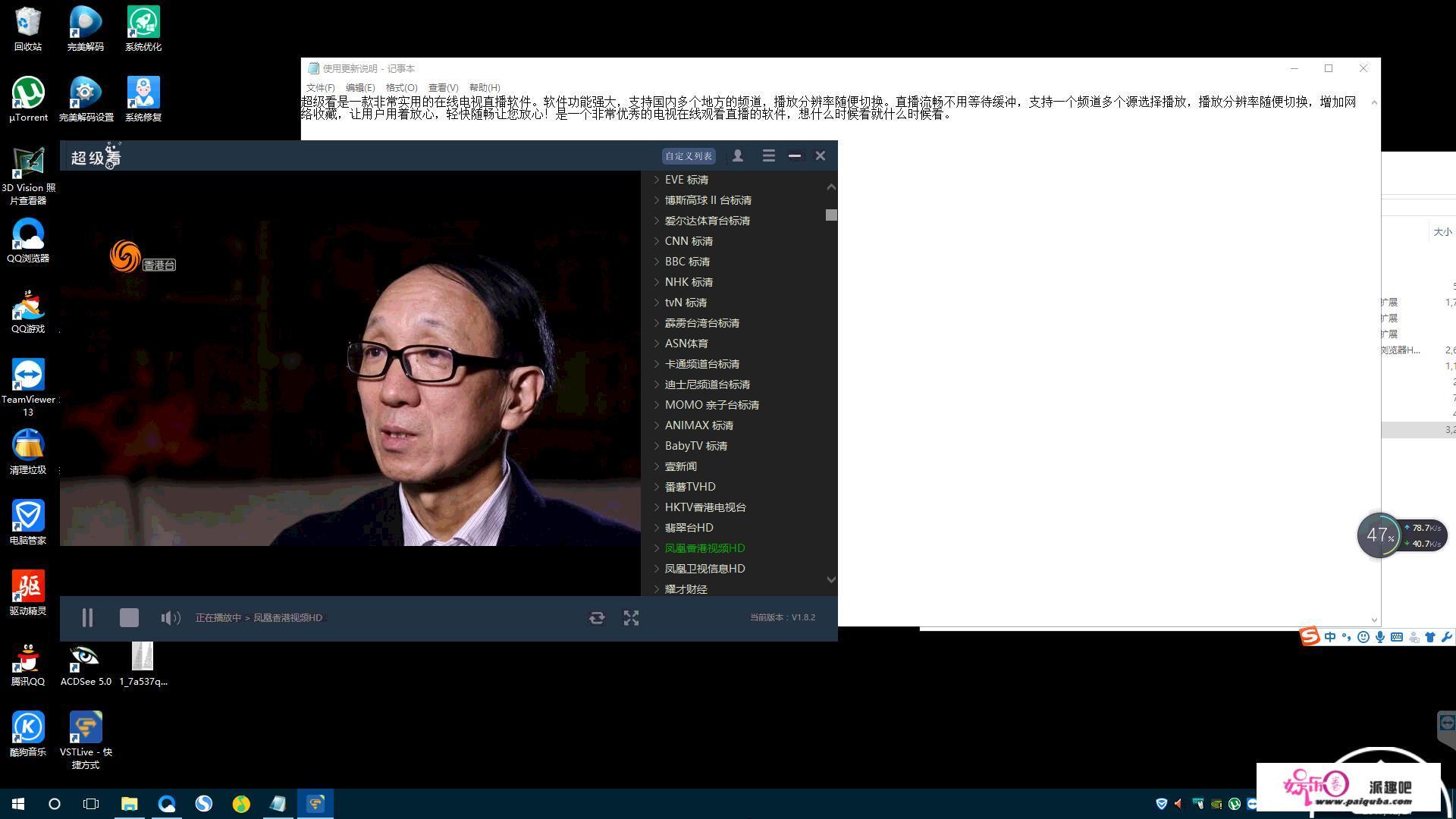Viewport: 1456px width, 819px height.
Task: Expand the 翡翠台HD channel
Action: point(657,528)
